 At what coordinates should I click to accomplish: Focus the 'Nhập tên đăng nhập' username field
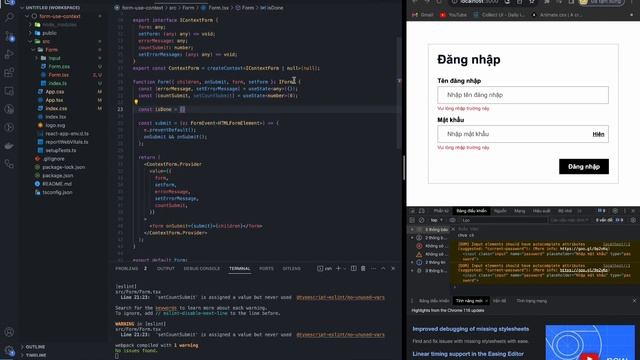point(523,95)
